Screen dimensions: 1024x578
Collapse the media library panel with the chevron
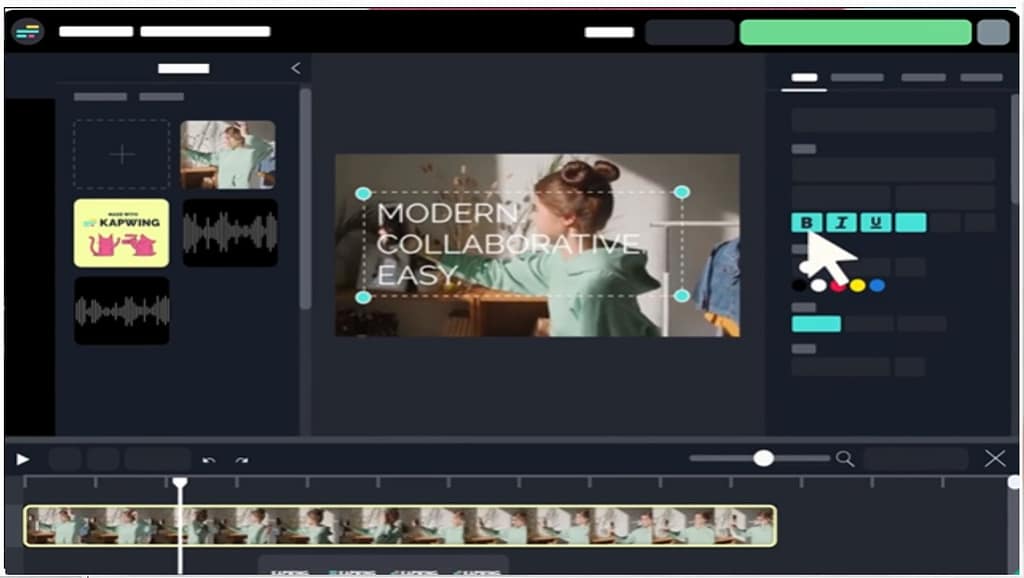pyautogui.click(x=294, y=69)
